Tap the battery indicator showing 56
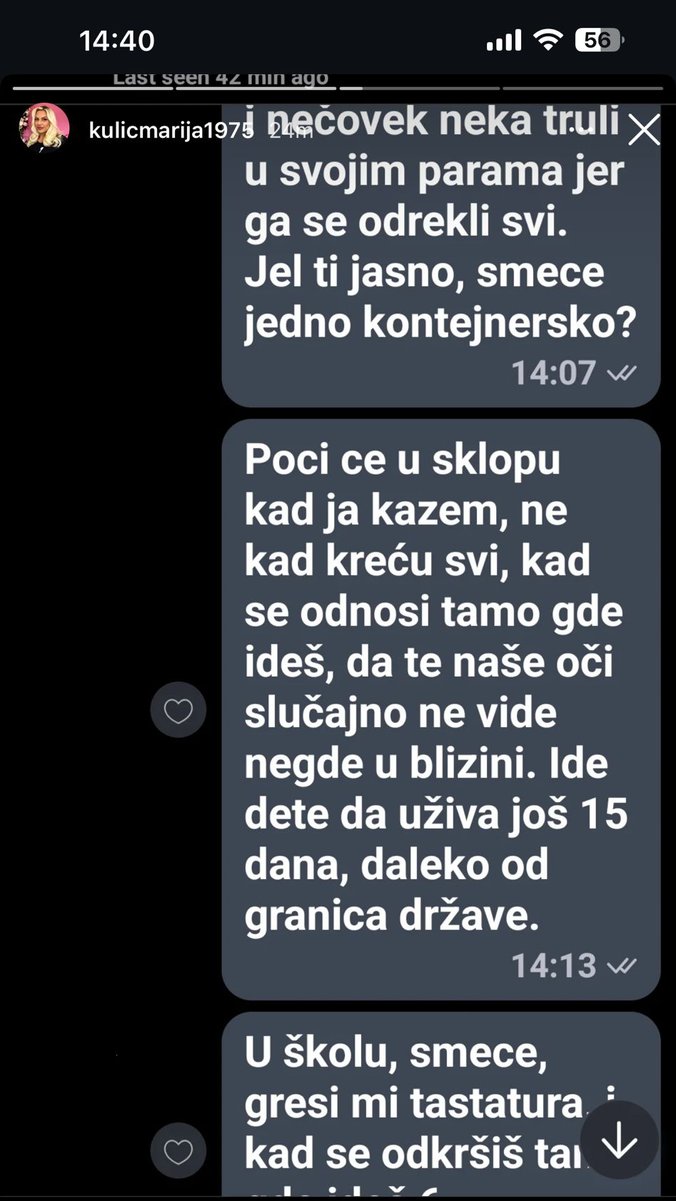The image size is (676, 1201). tap(599, 40)
